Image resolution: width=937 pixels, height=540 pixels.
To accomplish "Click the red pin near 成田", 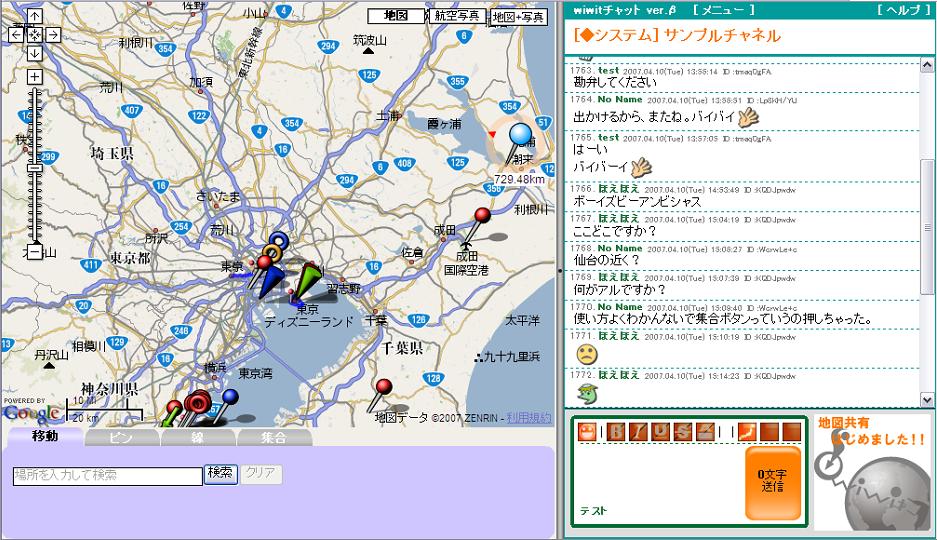I will pyautogui.click(x=482, y=215).
